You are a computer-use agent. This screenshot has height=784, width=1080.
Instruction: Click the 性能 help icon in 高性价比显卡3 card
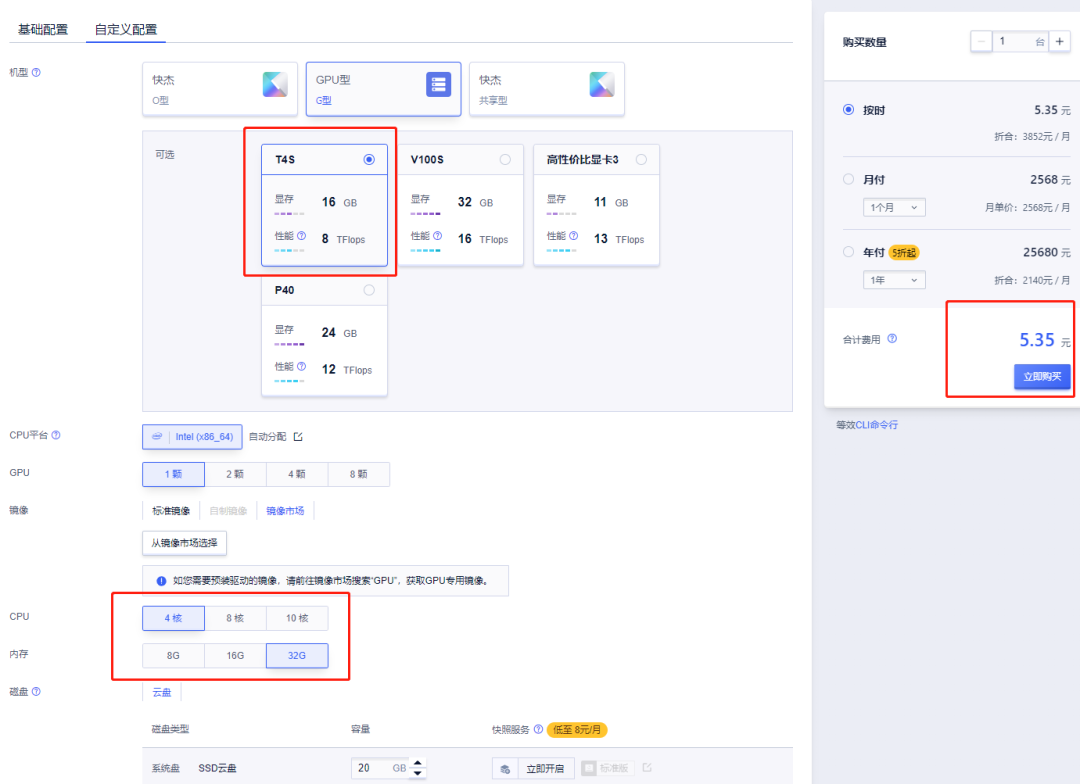(574, 236)
